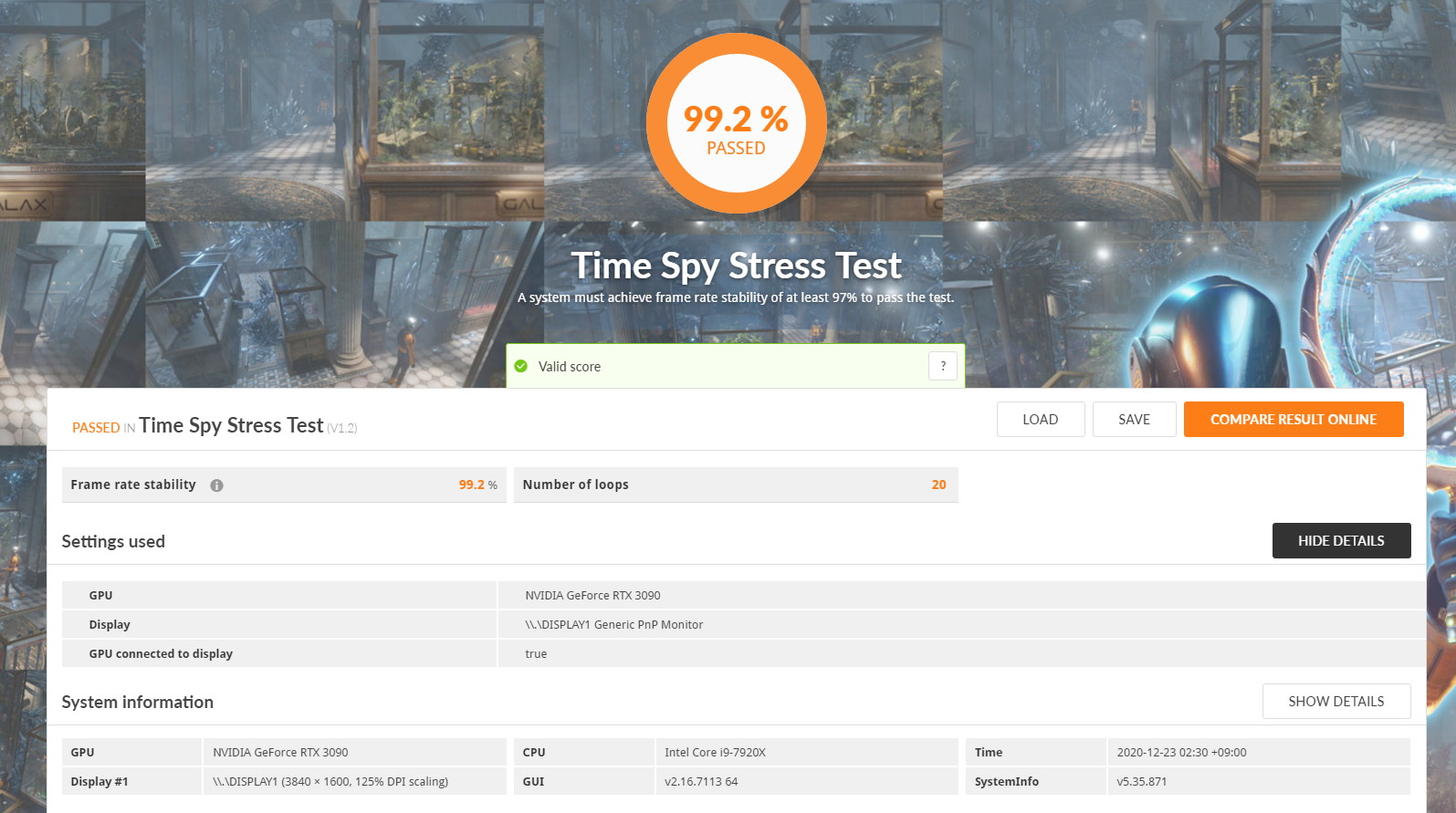Click the GPU connected to display label

[161, 654]
